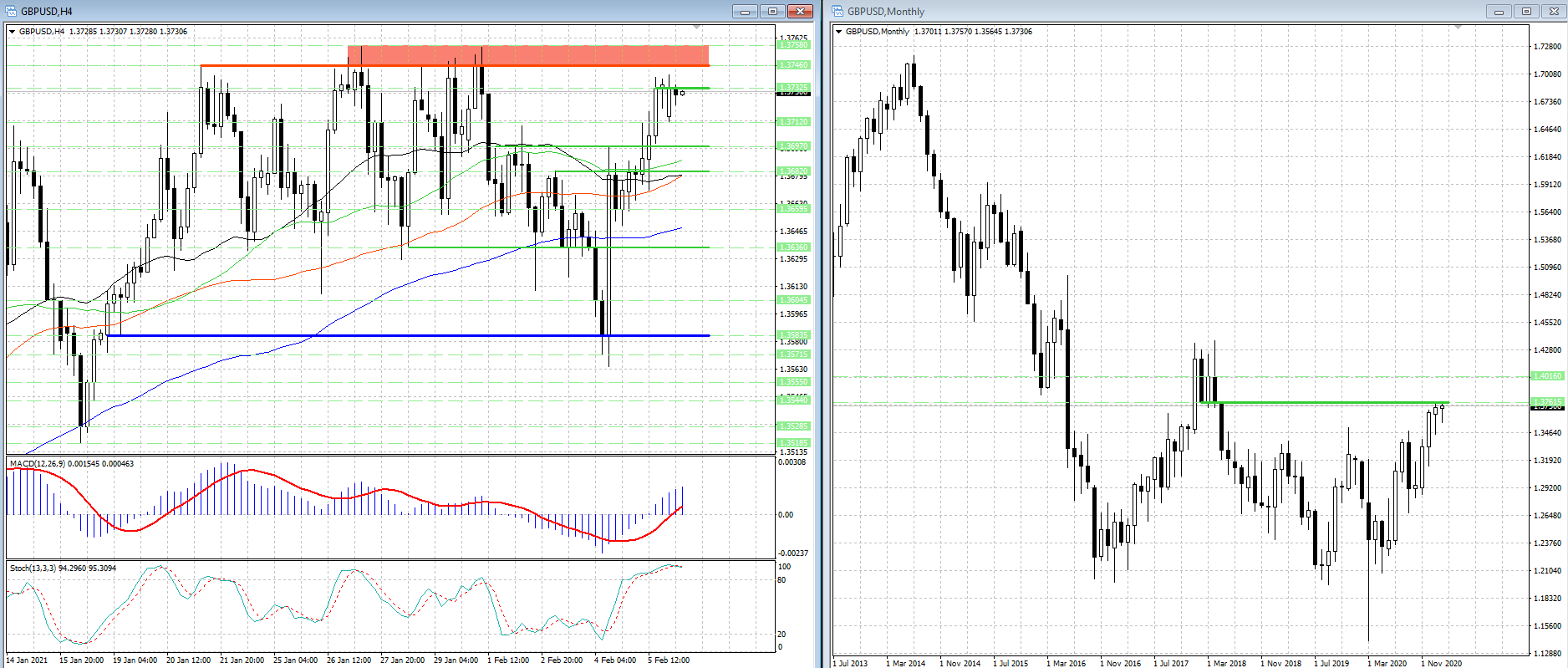Click the 1.35285 price level label

click(793, 426)
